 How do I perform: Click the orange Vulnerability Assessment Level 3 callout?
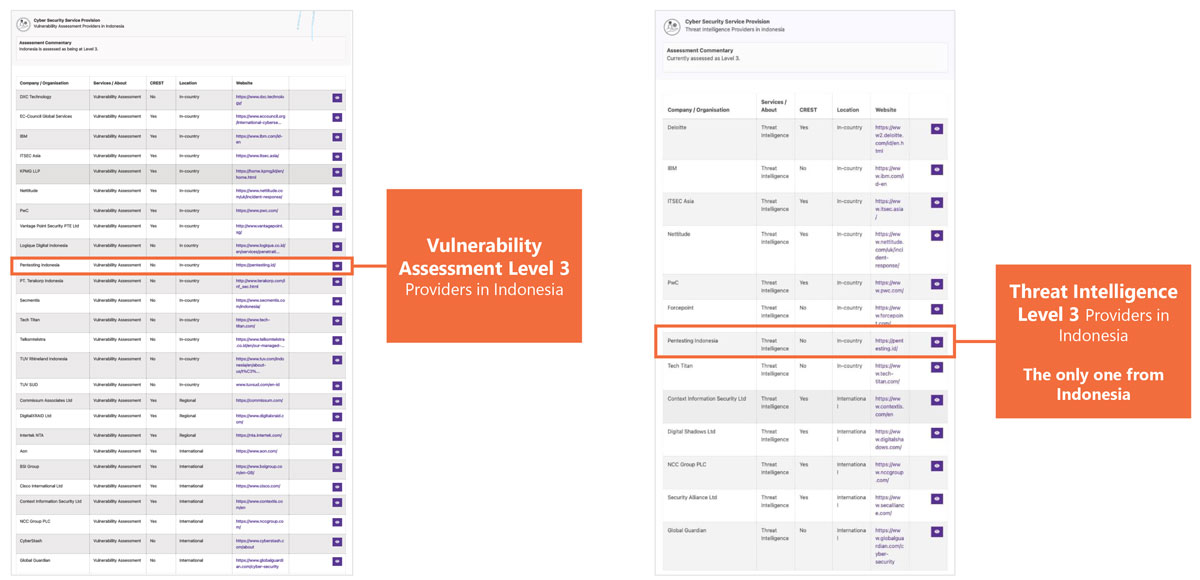tap(484, 266)
